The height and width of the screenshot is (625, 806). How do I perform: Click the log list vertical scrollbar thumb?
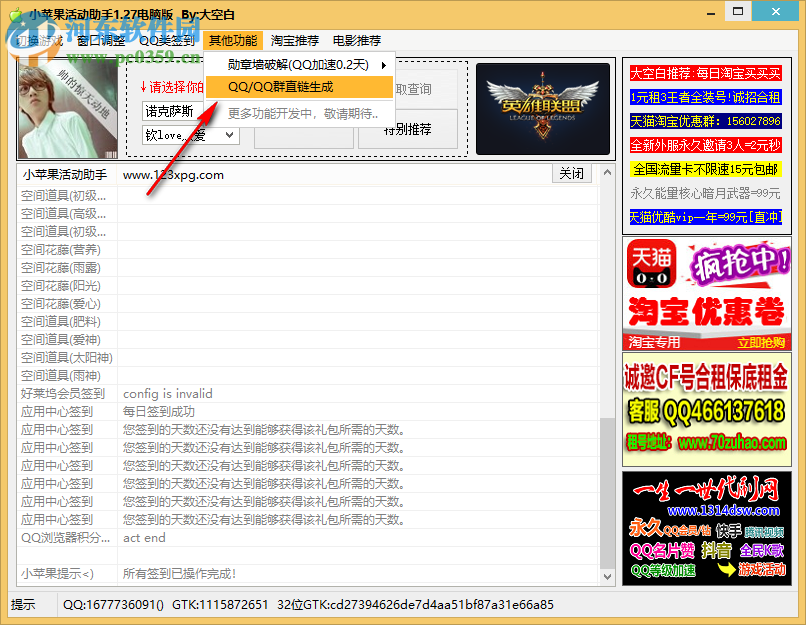(x=607, y=493)
